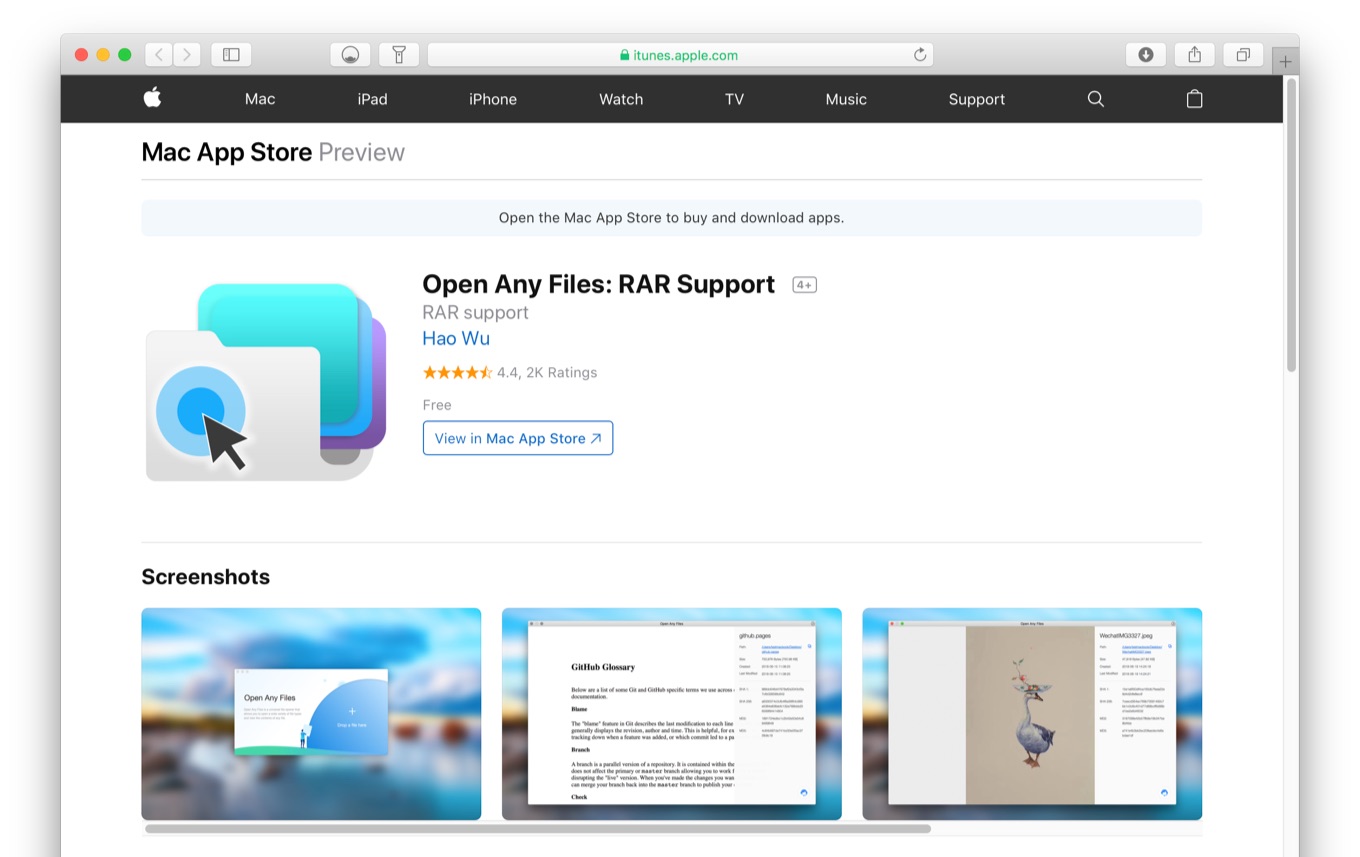Open the first screenshot with Drop a file
1360x857 pixels.
coord(311,714)
